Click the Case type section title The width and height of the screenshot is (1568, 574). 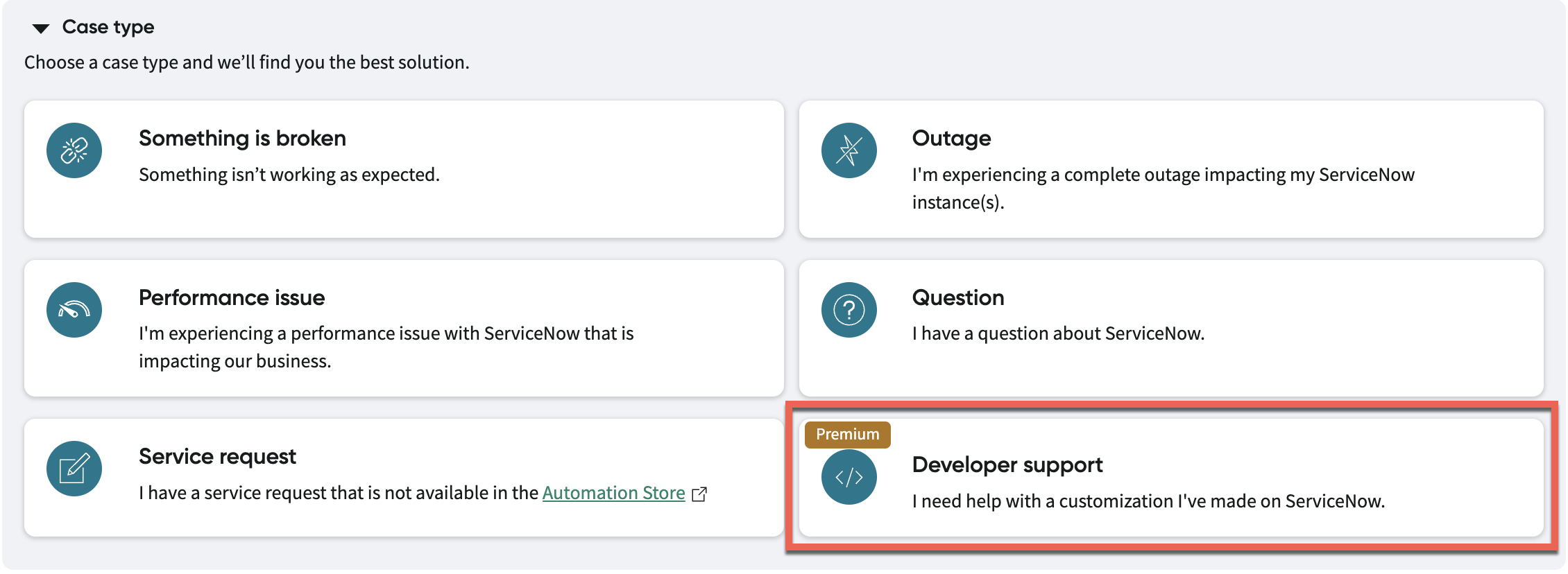pyautogui.click(x=108, y=27)
